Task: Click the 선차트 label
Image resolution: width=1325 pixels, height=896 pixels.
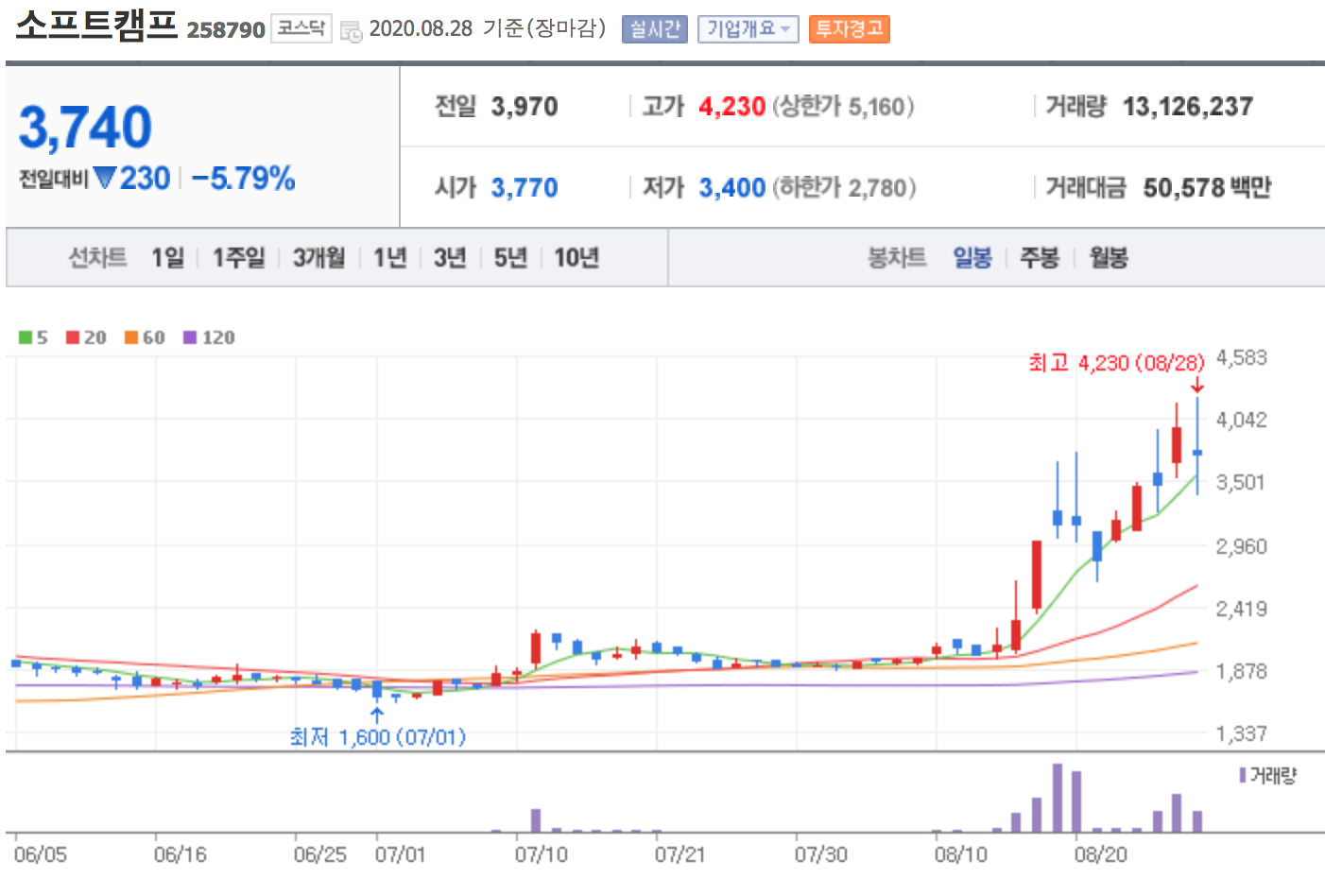Action: (x=97, y=257)
